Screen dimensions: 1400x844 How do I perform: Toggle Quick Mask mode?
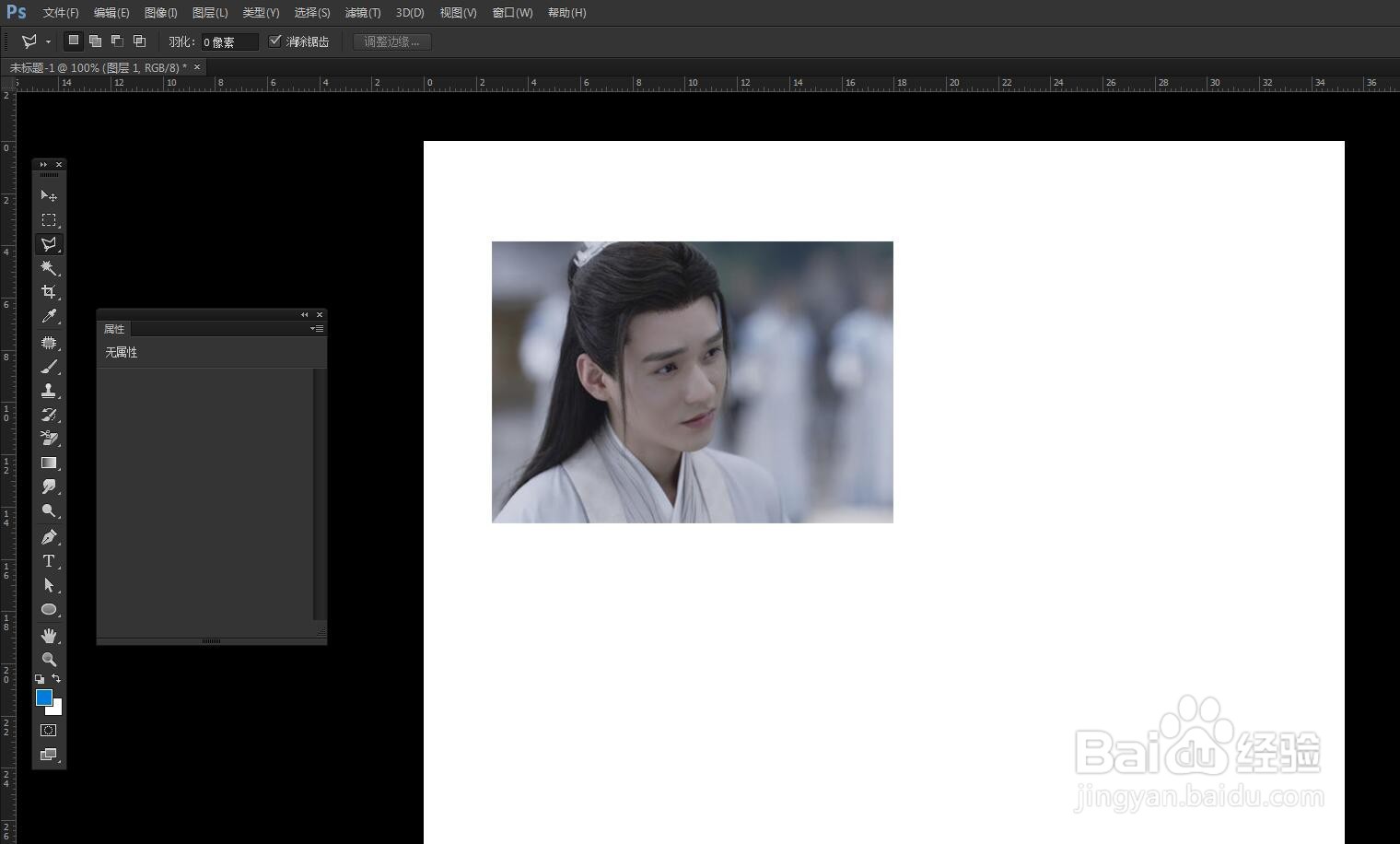coord(49,731)
